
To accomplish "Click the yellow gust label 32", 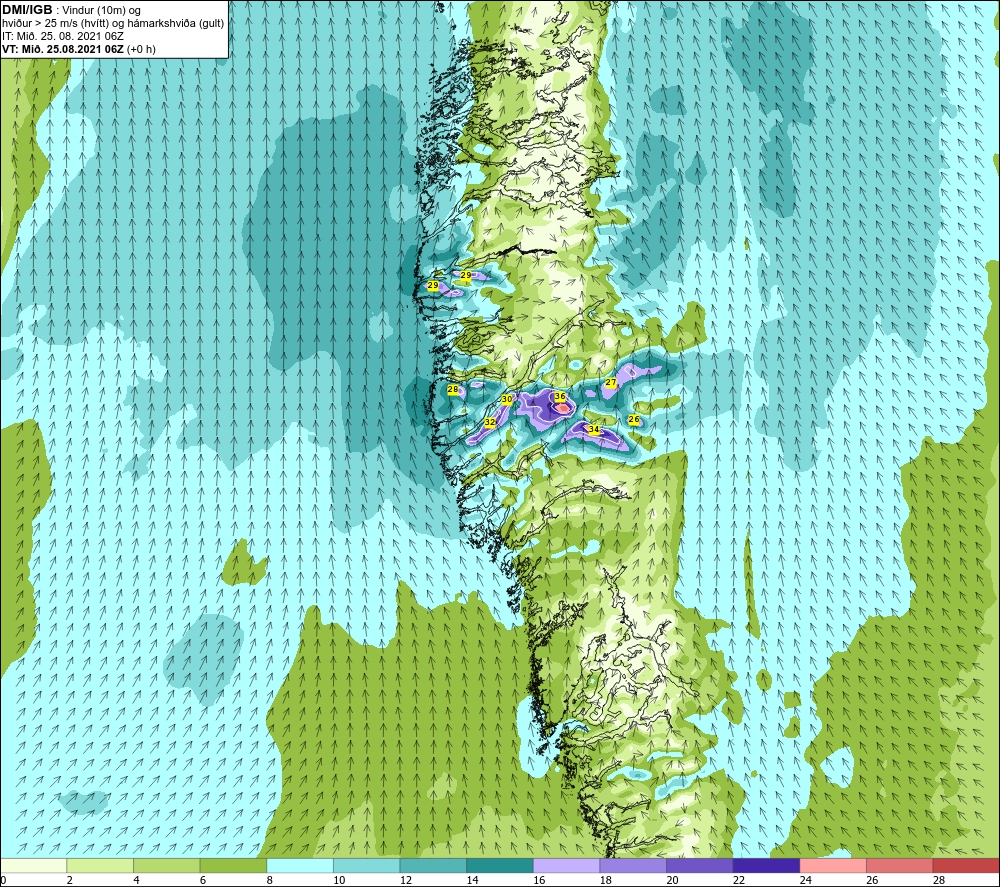I will pyautogui.click(x=490, y=422).
